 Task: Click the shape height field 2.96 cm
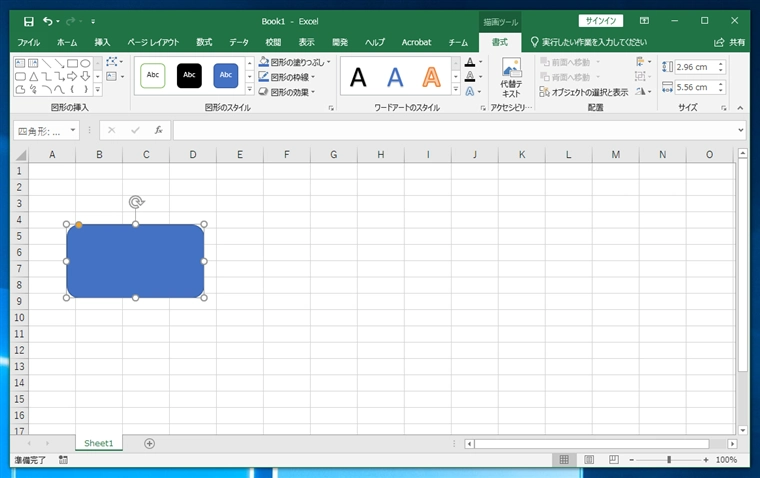pyautogui.click(x=696, y=67)
